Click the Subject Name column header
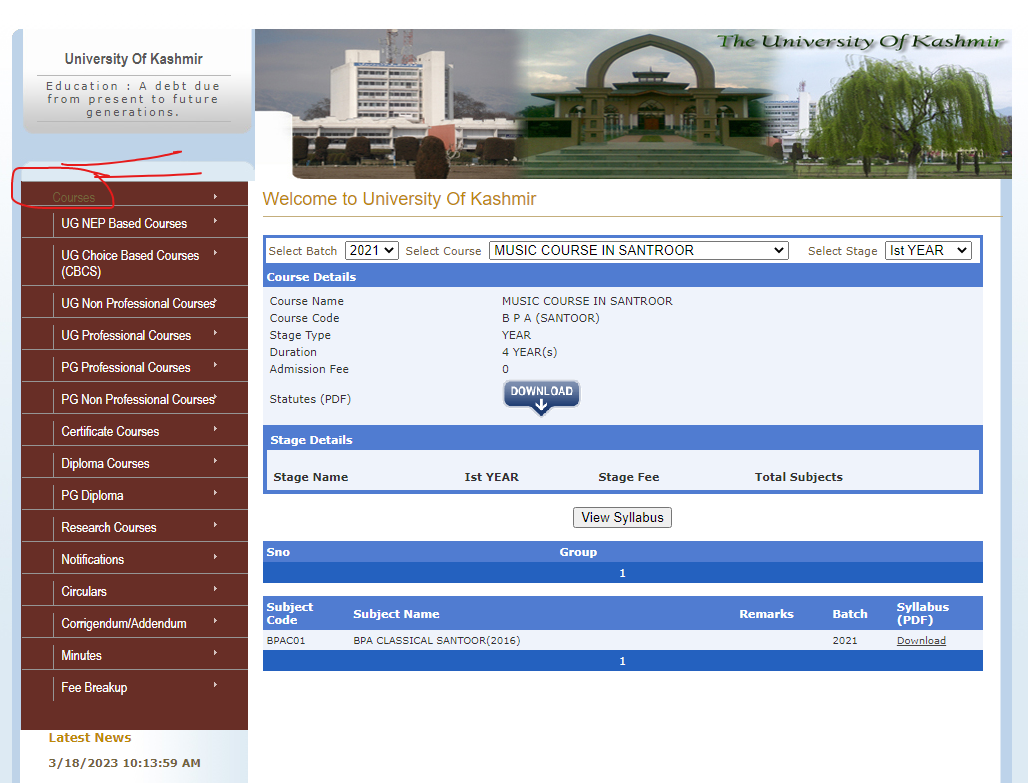This screenshot has height=783, width=1028. [396, 614]
